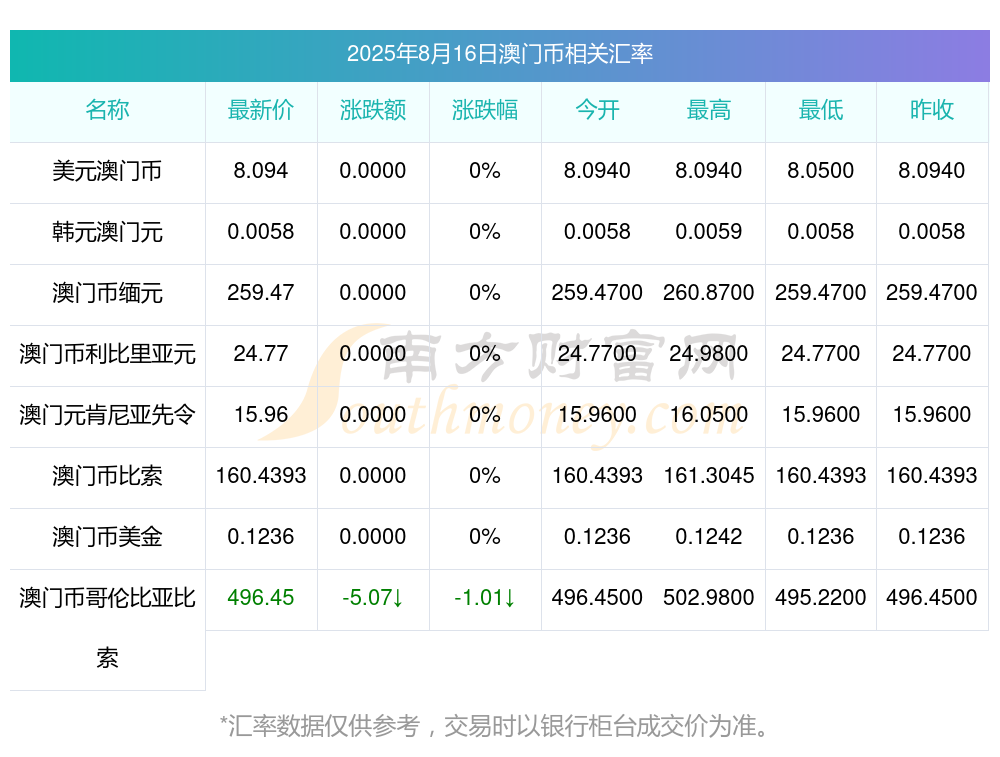Select the 最新价 cell of 澳门币美金
The width and height of the screenshot is (1000, 757).
coord(261,536)
